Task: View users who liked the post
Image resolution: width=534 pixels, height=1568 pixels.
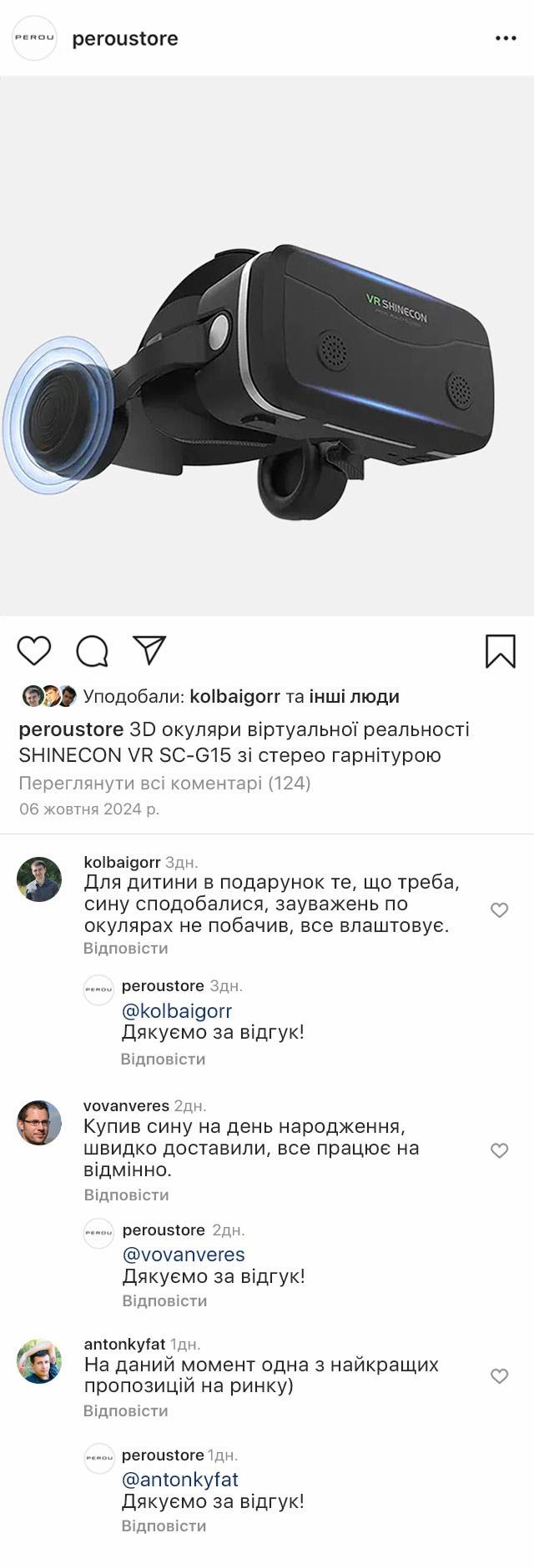Action: click(x=241, y=696)
